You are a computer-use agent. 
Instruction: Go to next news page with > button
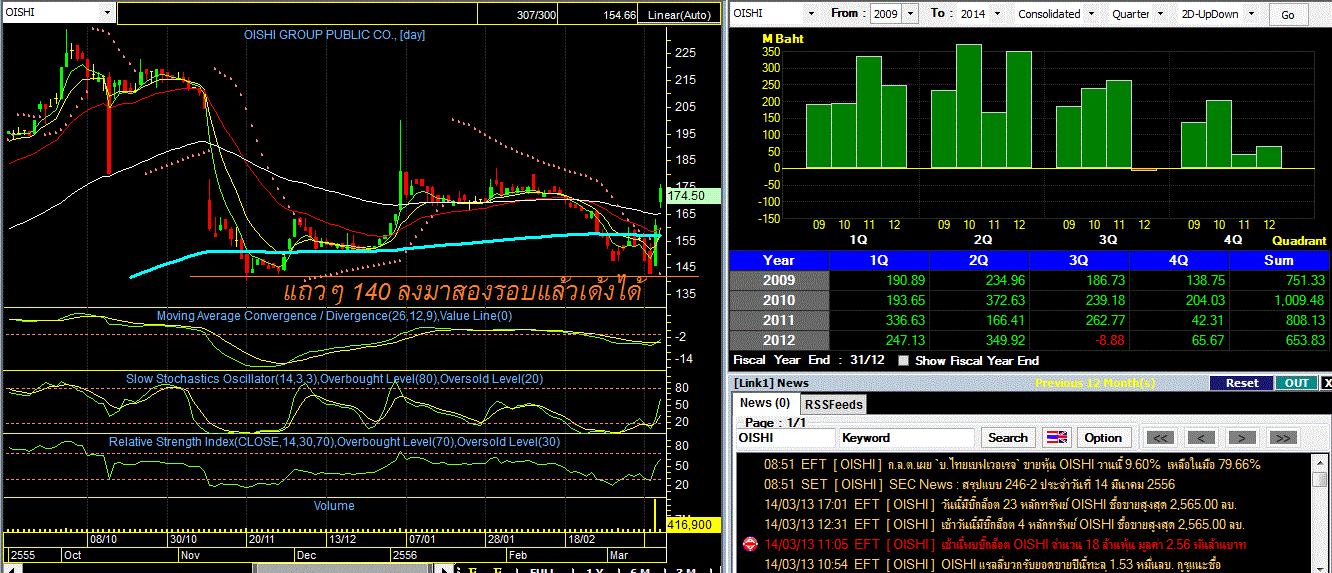[1242, 437]
